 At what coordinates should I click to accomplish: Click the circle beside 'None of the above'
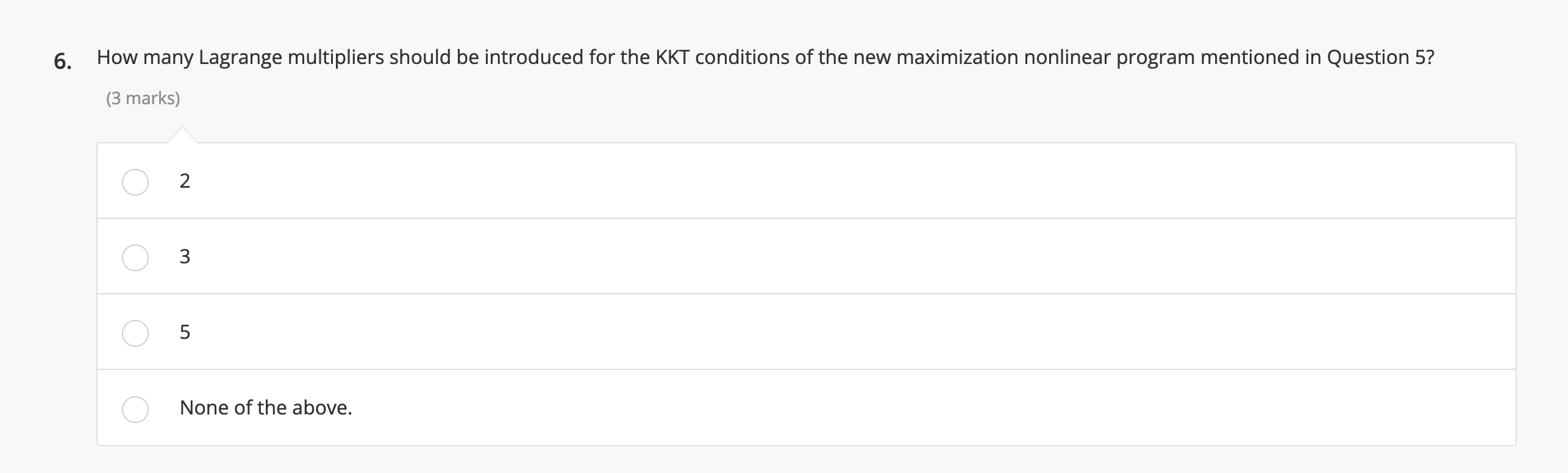pos(135,408)
